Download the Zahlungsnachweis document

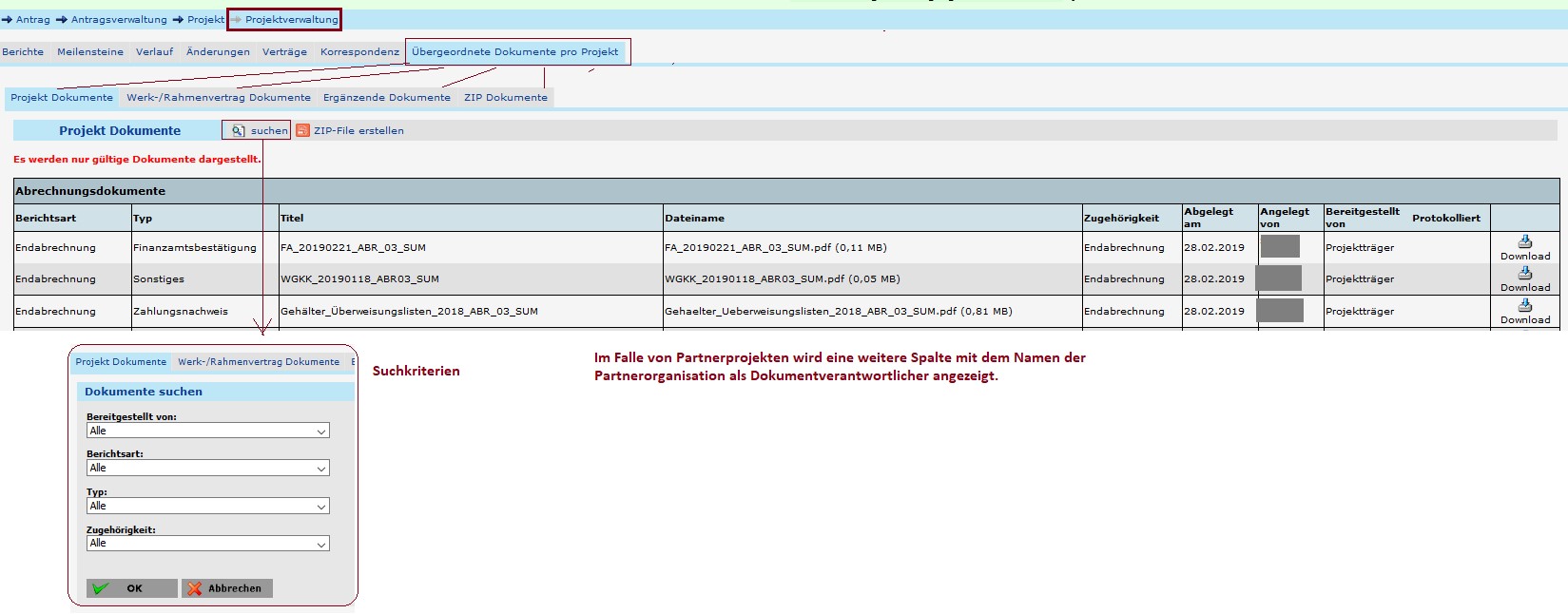1524,307
